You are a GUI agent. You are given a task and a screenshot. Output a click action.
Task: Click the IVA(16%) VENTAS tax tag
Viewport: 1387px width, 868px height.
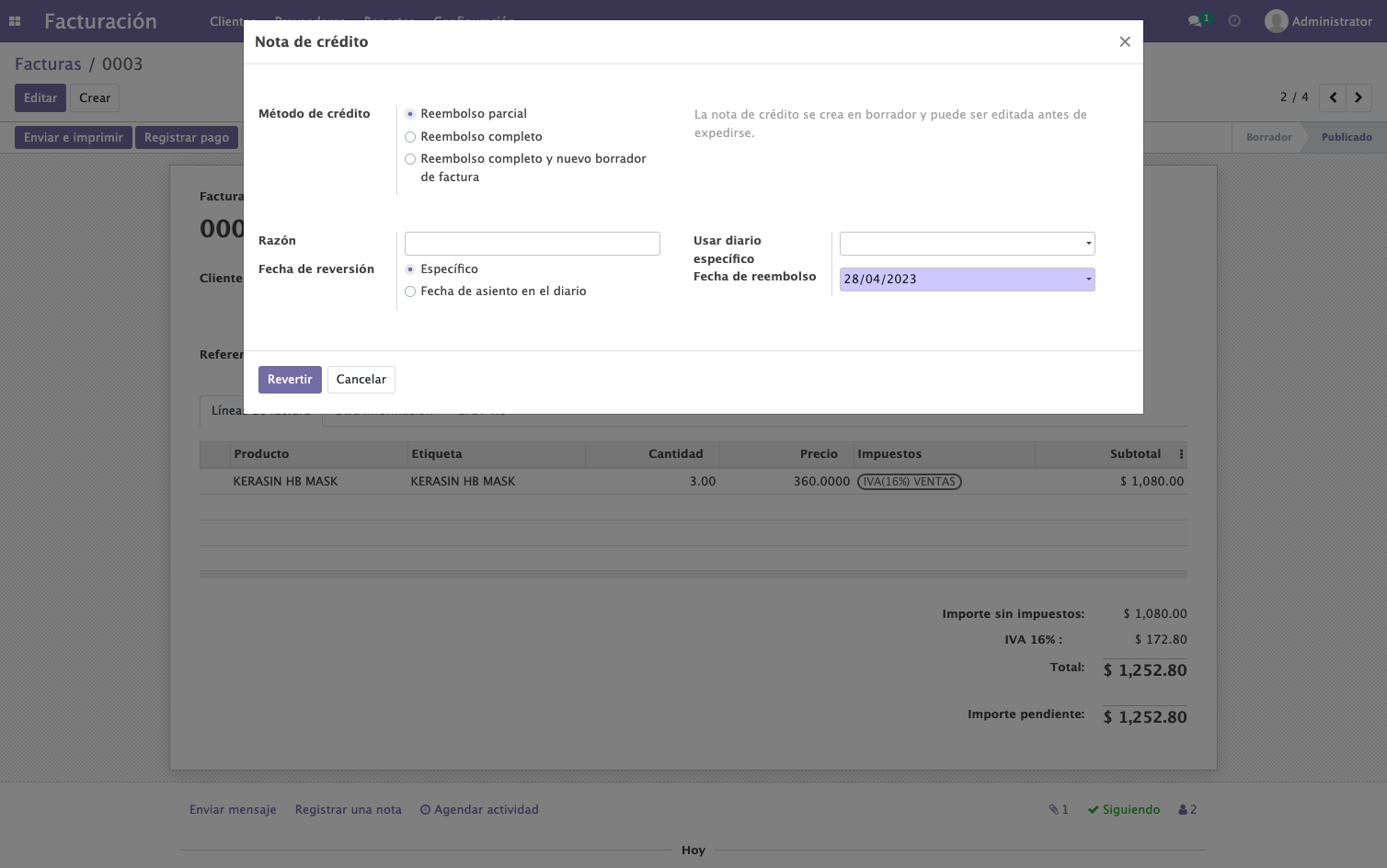[x=910, y=482]
